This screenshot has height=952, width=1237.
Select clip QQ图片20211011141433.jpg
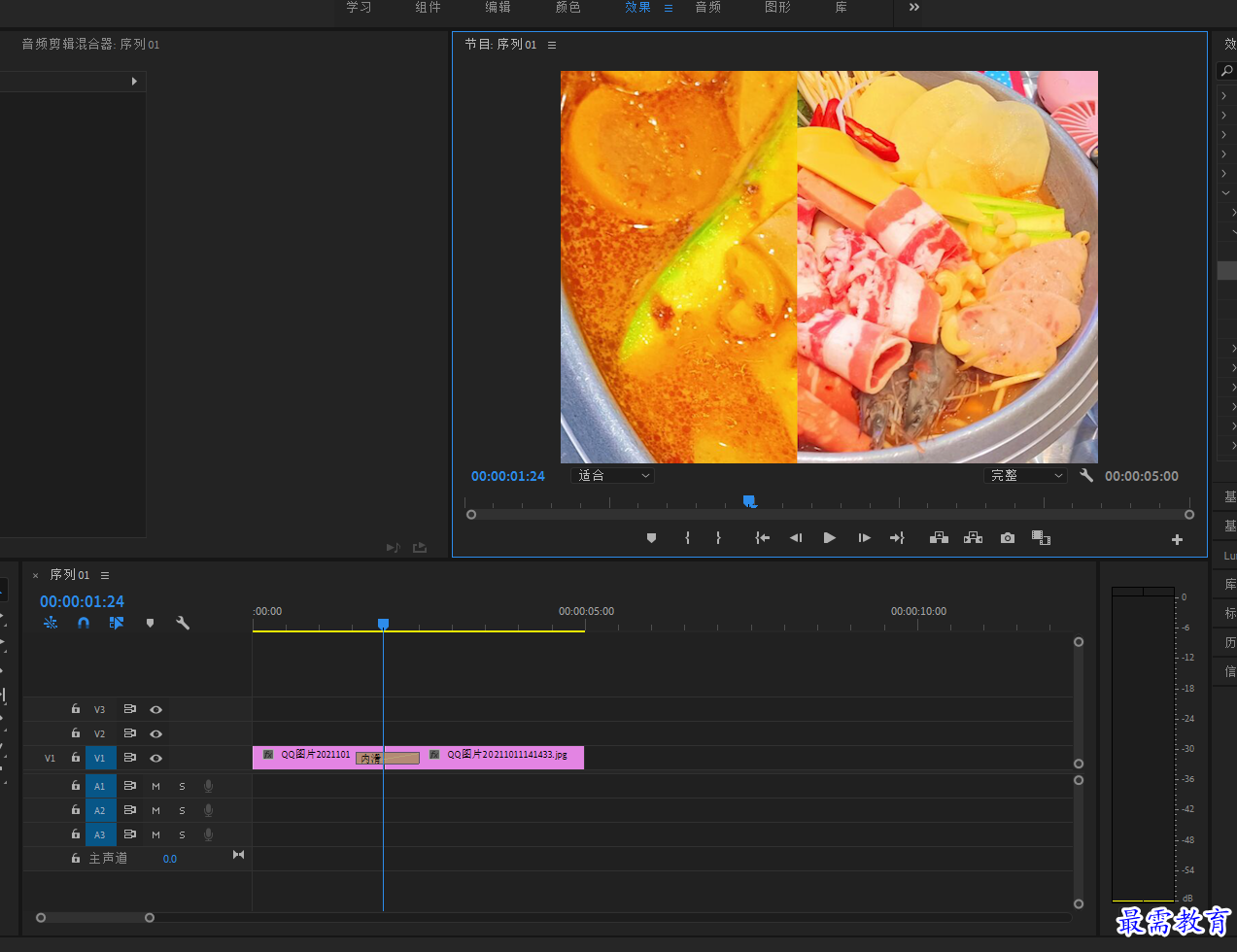coord(501,757)
